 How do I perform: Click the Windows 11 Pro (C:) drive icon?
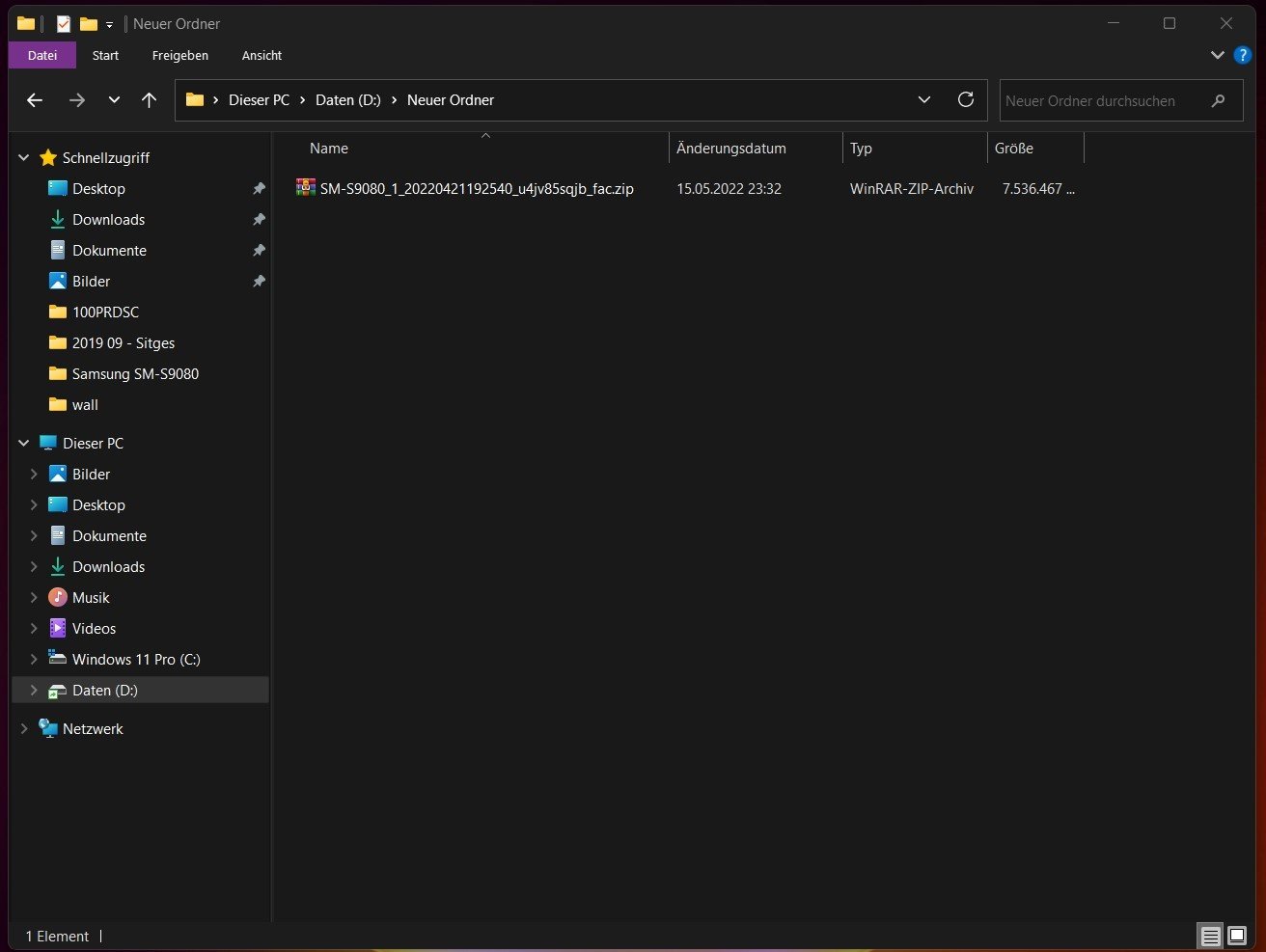[58, 659]
